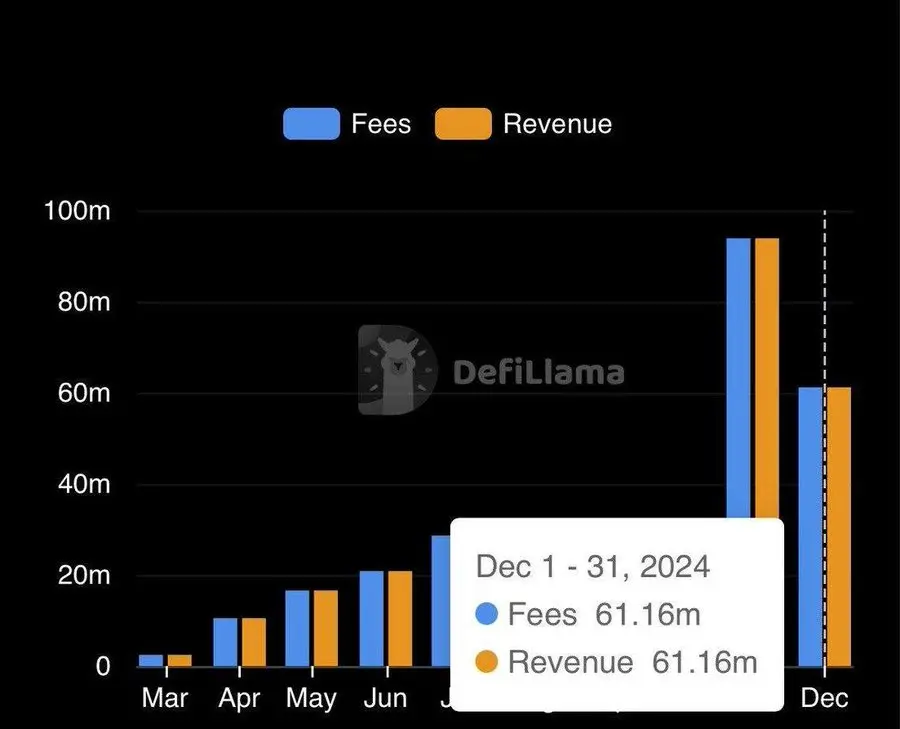
Task: Click the blue dot beside Fees 61.16m
Action: coord(487,614)
